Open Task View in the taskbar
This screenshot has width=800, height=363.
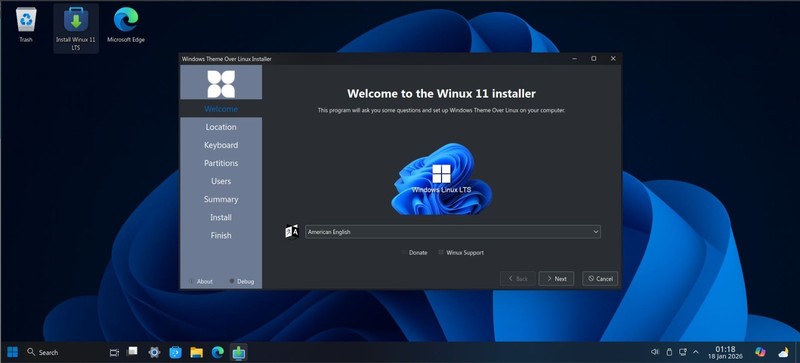coord(114,352)
